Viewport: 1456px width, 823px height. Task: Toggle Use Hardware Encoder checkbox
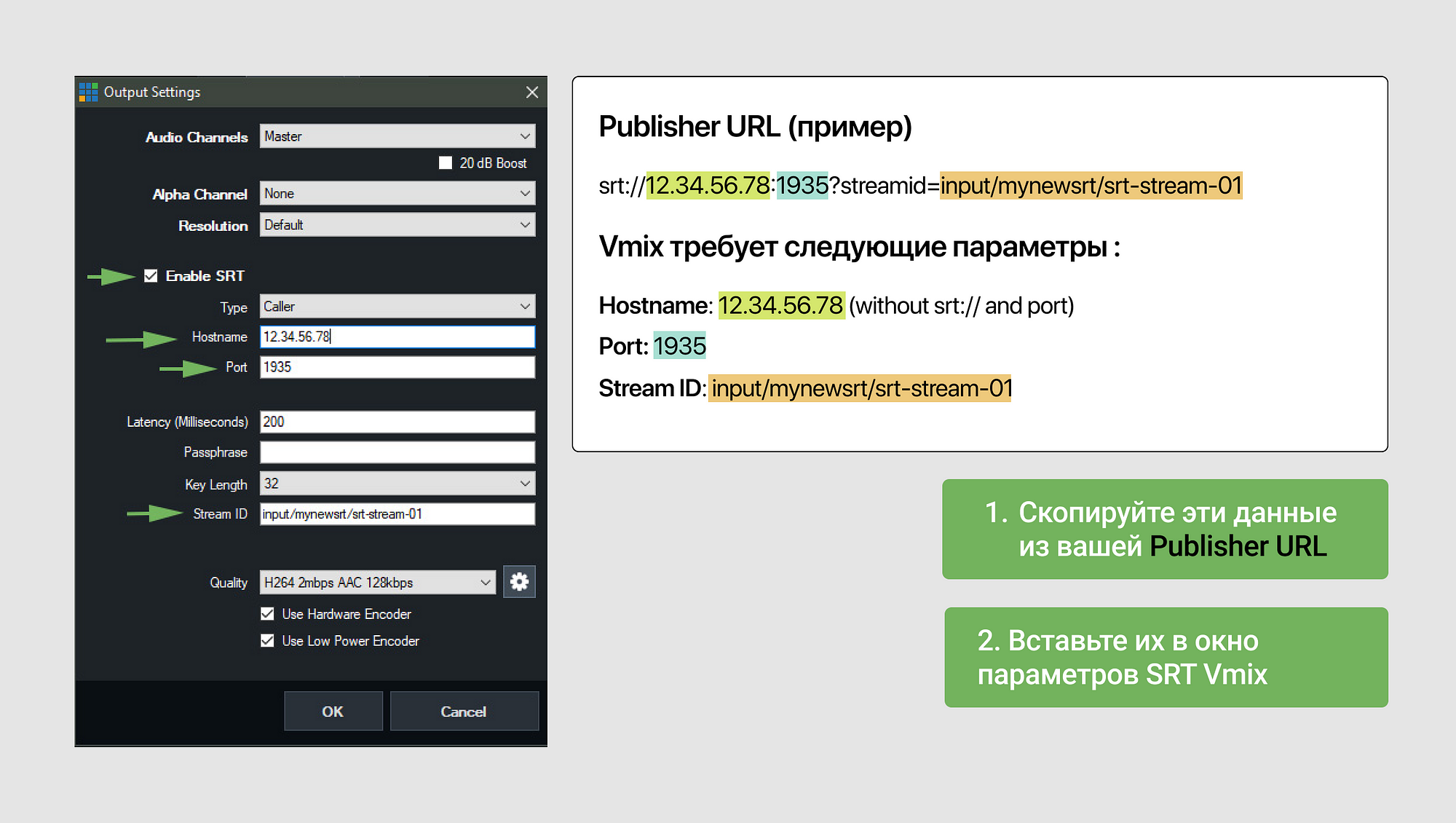267,614
